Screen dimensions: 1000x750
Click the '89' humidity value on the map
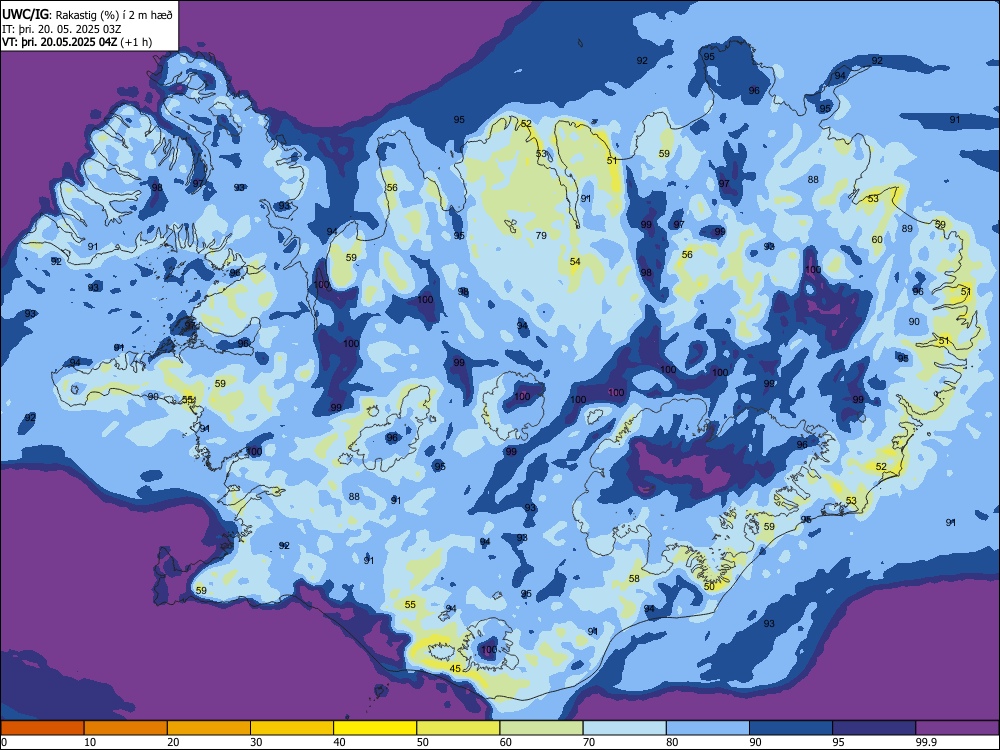pos(907,228)
